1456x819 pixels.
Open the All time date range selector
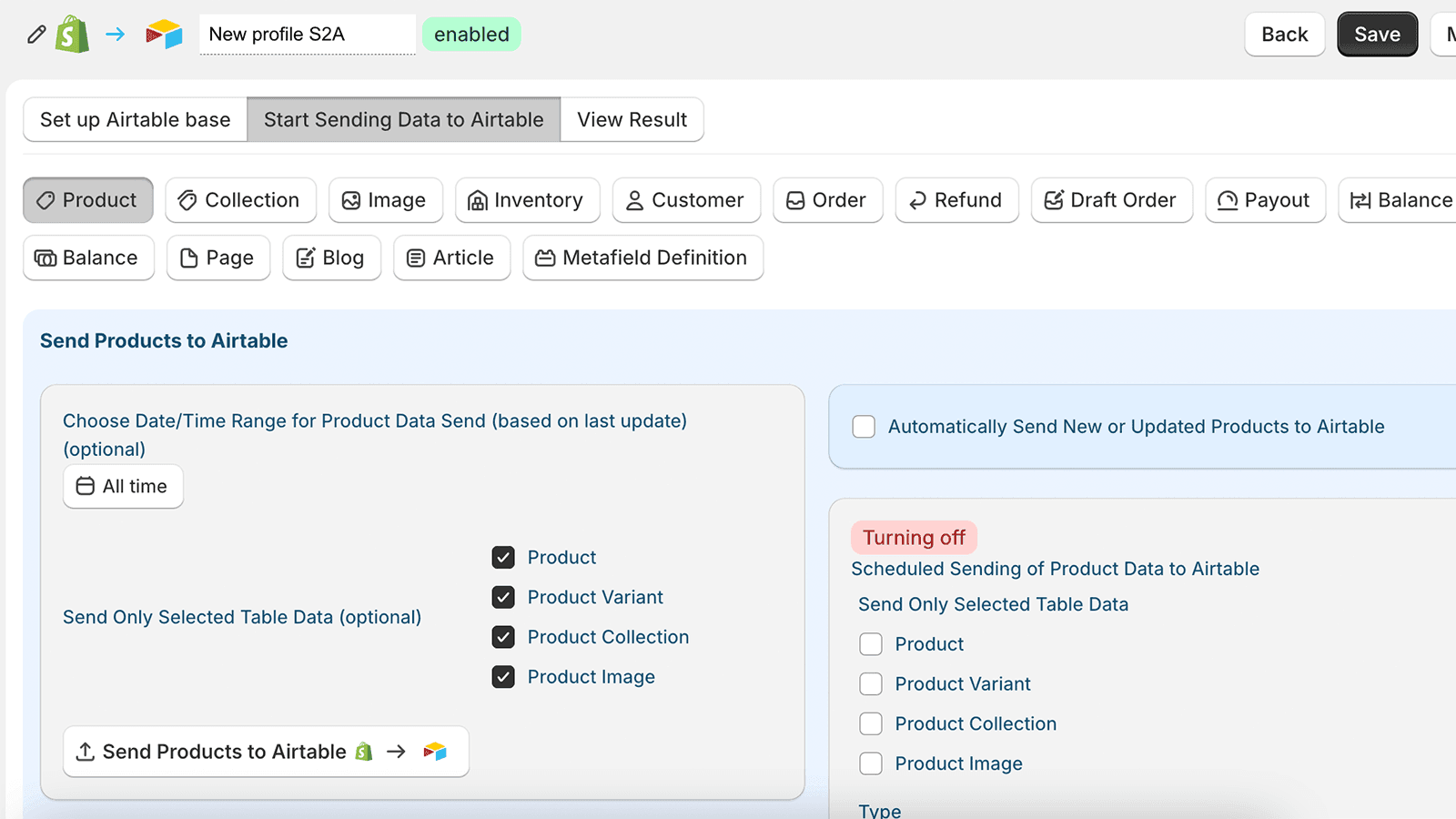click(x=123, y=486)
